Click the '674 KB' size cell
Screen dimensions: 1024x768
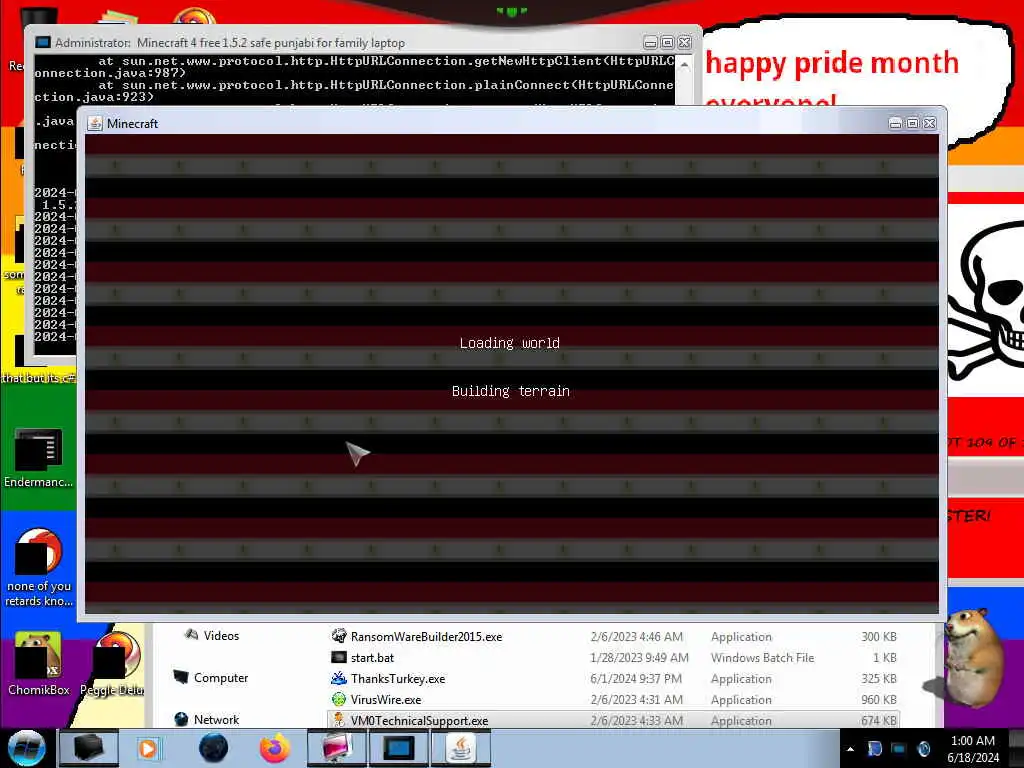point(880,720)
